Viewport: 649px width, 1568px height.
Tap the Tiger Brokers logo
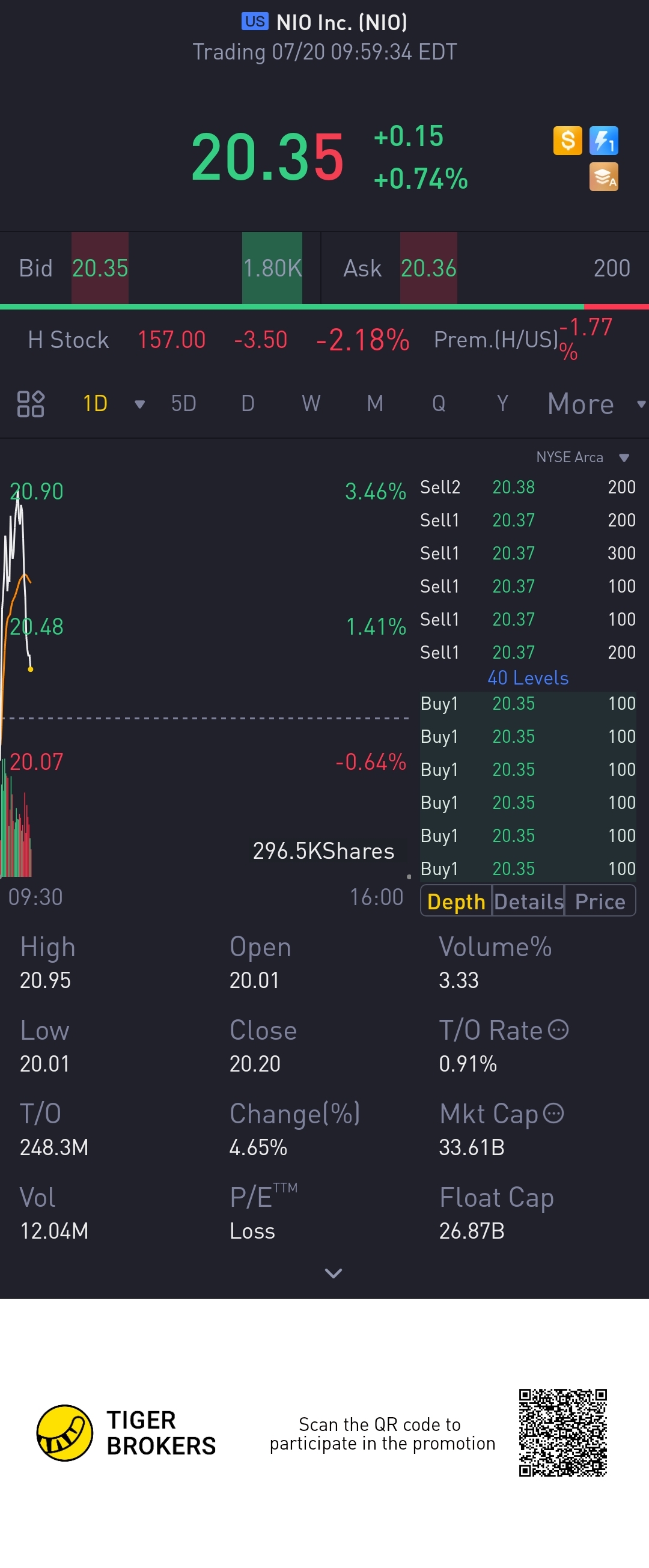click(64, 1433)
